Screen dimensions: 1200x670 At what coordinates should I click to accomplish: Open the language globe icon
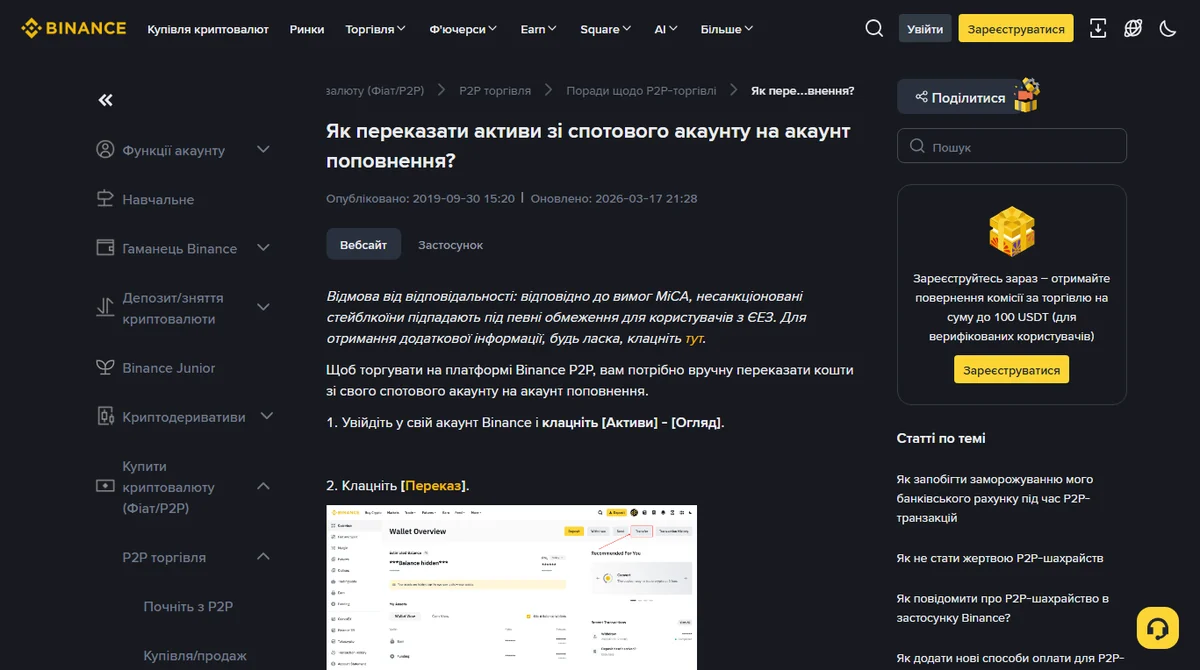tap(1133, 28)
